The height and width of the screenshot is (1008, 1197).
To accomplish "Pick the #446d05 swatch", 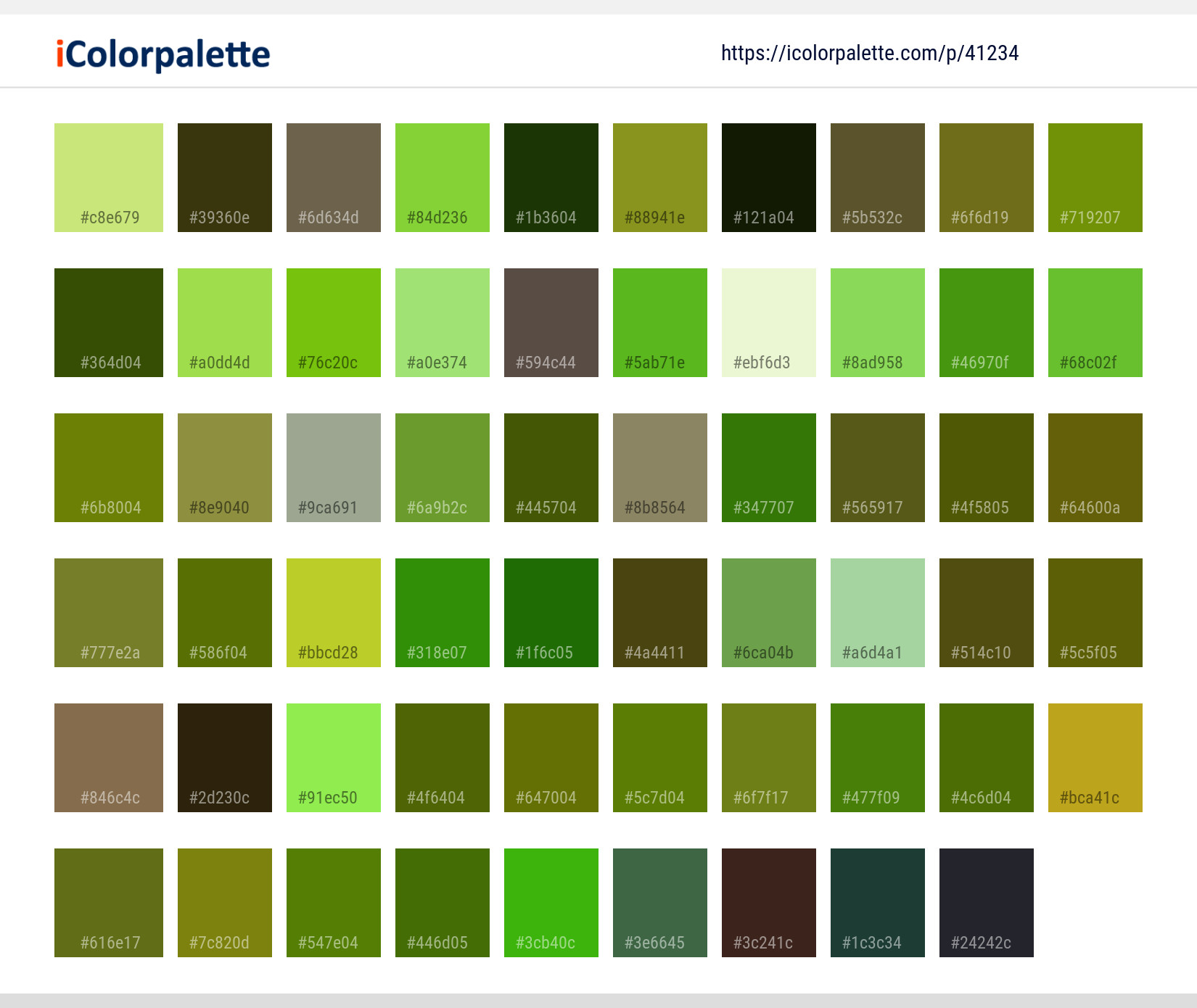I will [443, 903].
